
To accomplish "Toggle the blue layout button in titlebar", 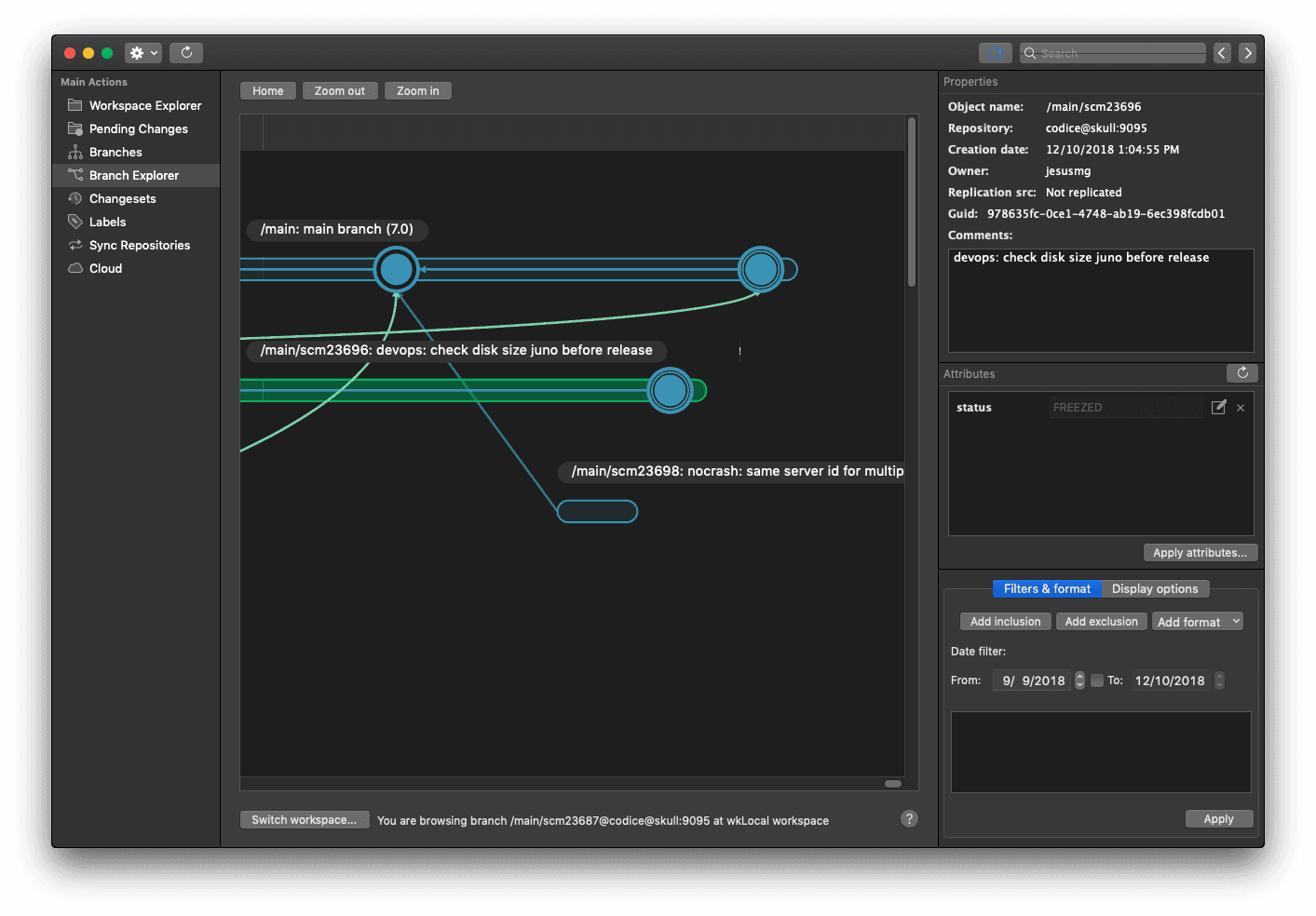I will [996, 52].
